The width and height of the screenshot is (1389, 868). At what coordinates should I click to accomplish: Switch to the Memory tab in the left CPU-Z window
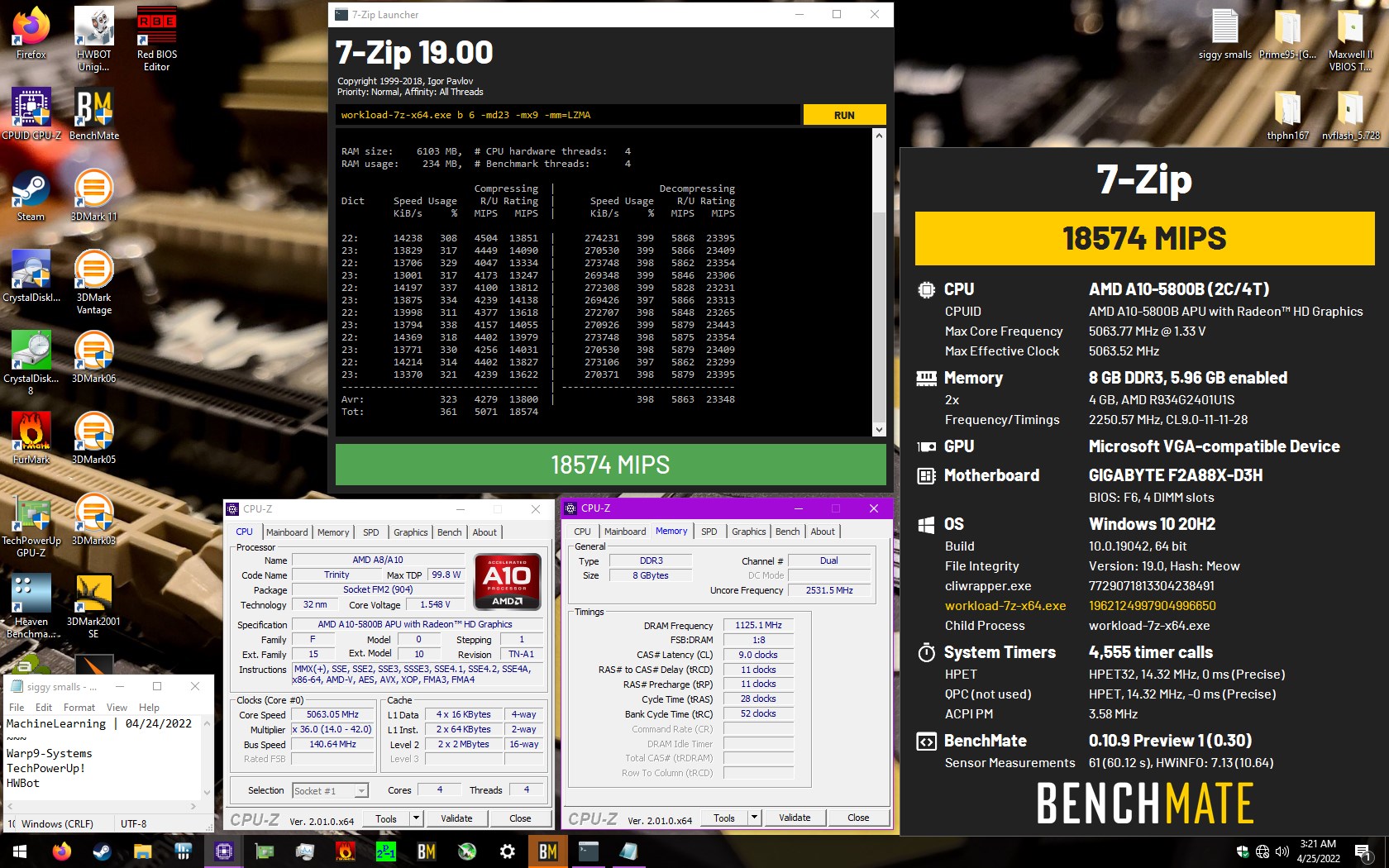tap(333, 532)
